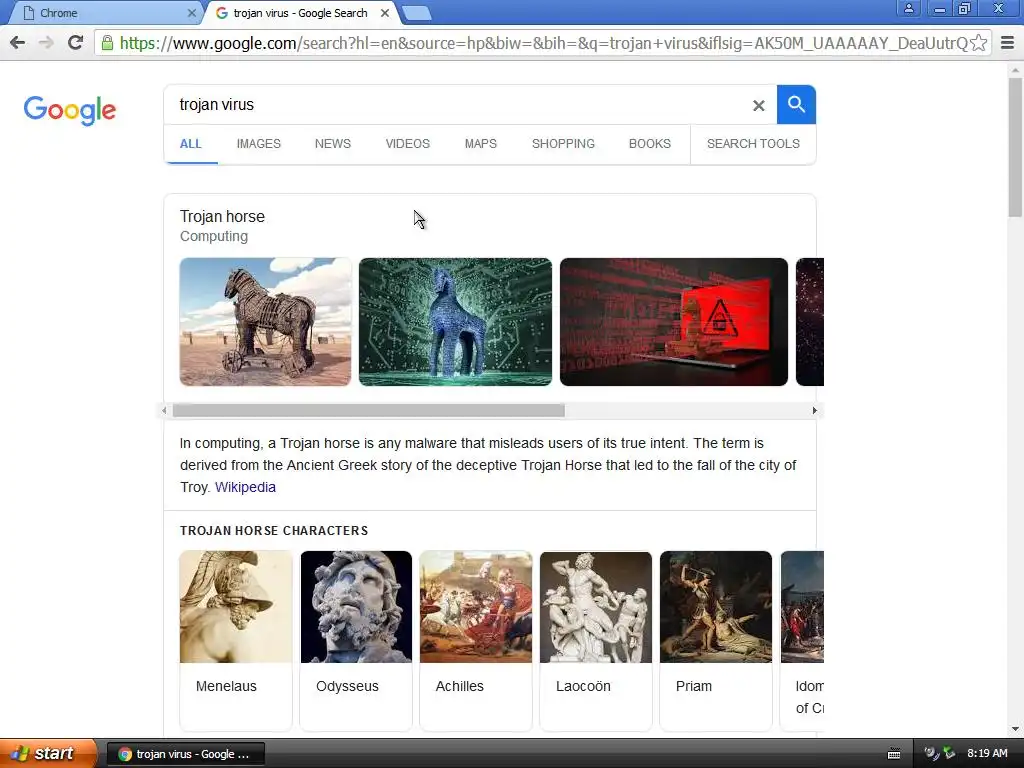Reload the page with the refresh icon
The image size is (1024, 768).
point(76,43)
